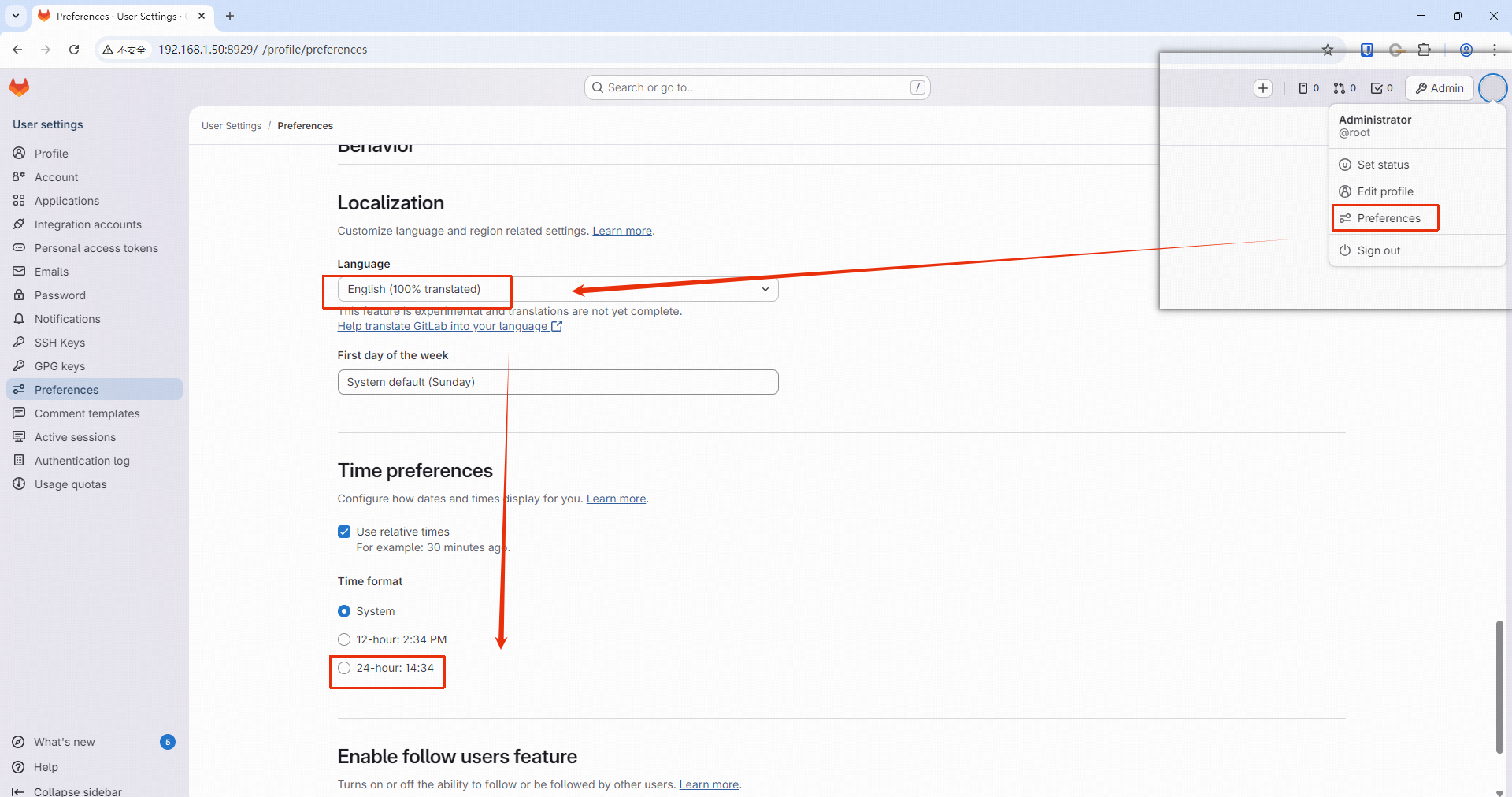Open the Language dropdown

click(558, 289)
